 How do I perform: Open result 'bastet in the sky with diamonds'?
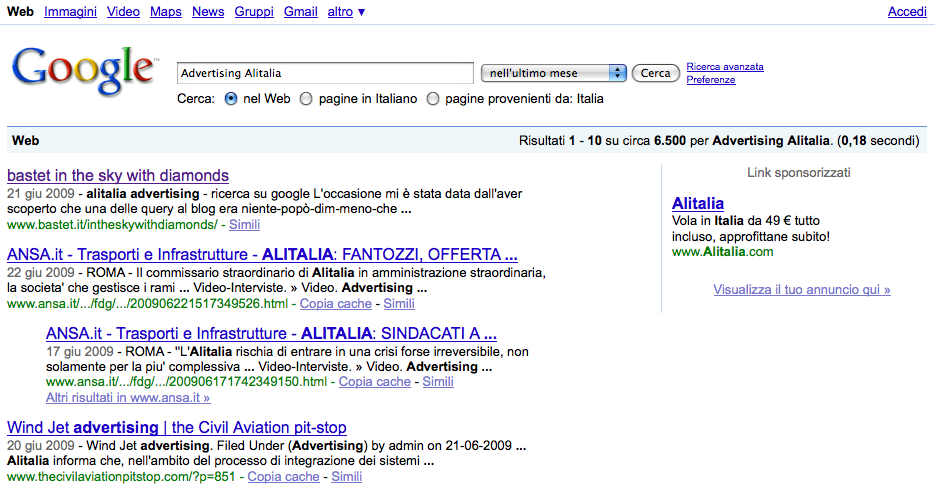tap(118, 175)
